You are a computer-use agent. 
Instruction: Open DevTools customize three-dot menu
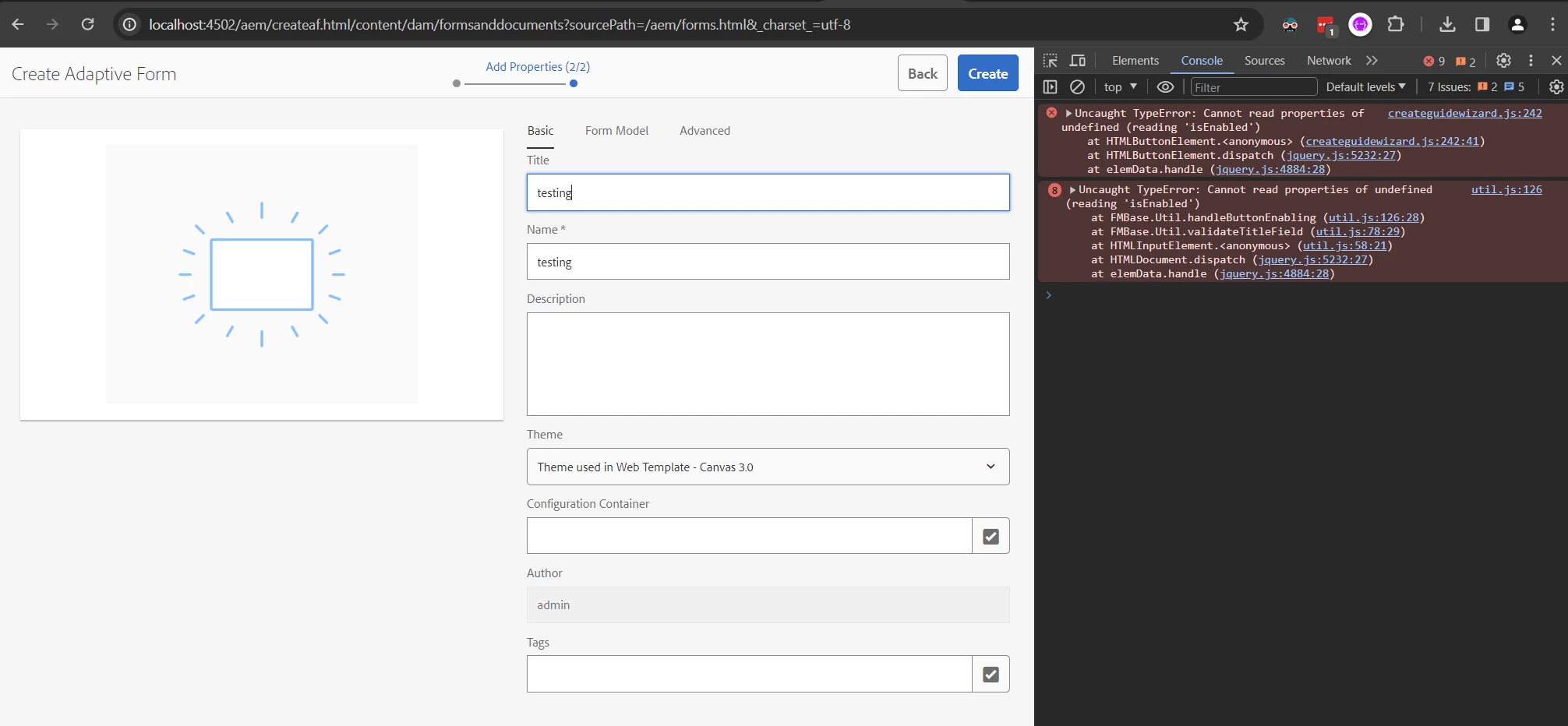point(1531,60)
